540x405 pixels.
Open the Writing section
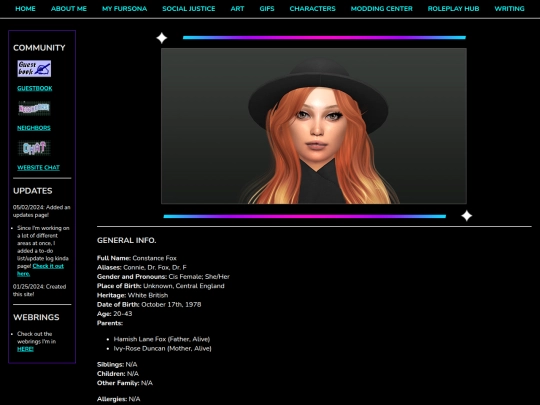pos(509,9)
